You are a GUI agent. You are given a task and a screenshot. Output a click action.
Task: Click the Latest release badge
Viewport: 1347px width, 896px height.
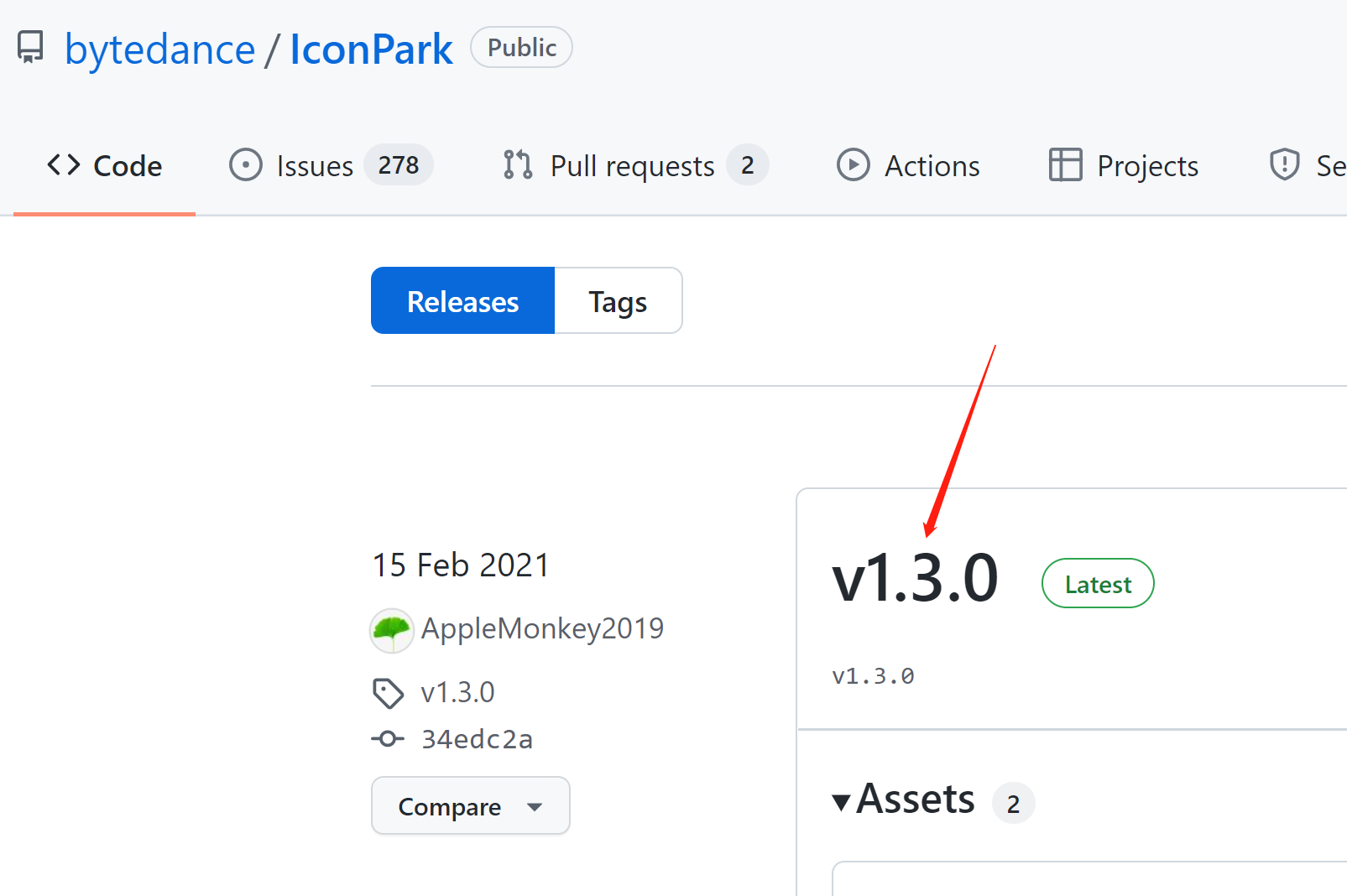click(x=1097, y=583)
